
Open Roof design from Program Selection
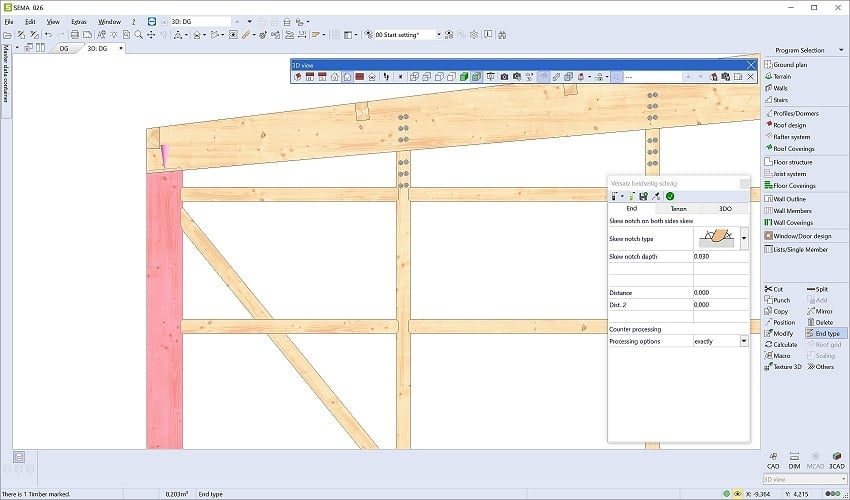coord(789,125)
